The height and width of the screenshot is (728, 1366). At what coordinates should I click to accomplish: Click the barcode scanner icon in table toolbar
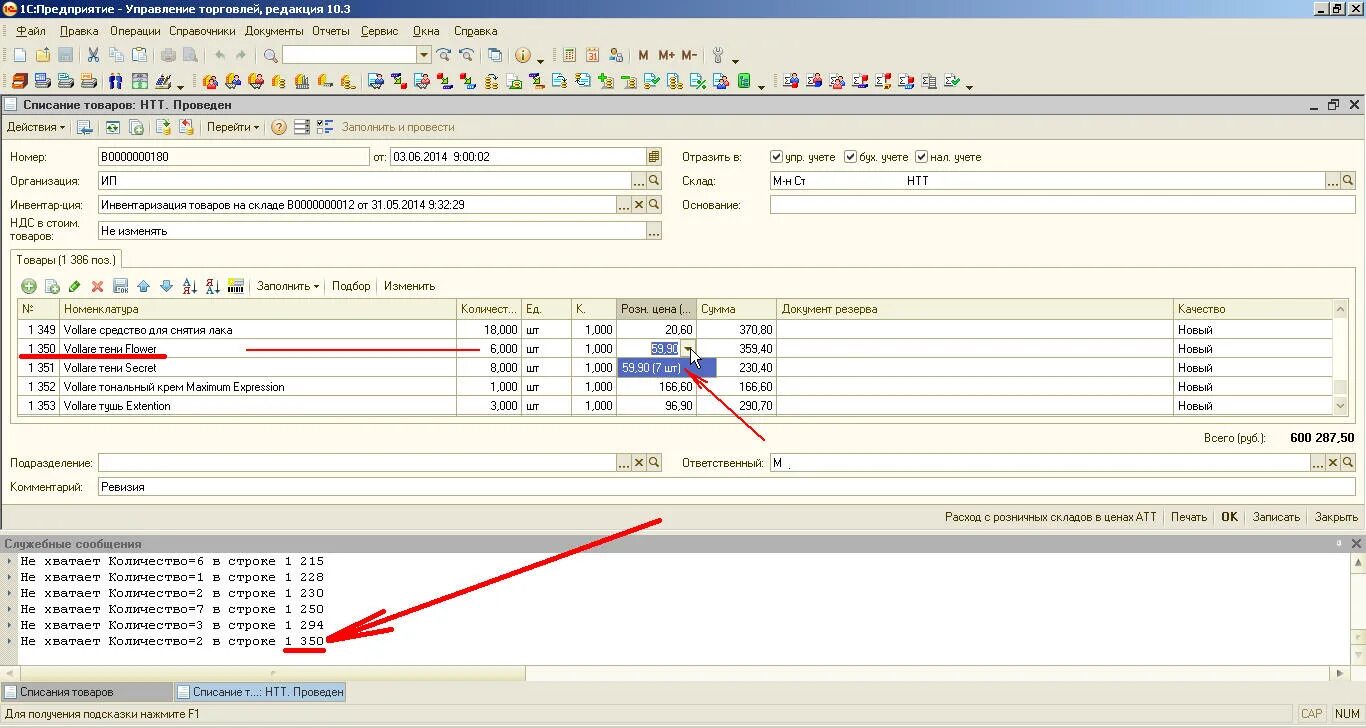(x=236, y=286)
